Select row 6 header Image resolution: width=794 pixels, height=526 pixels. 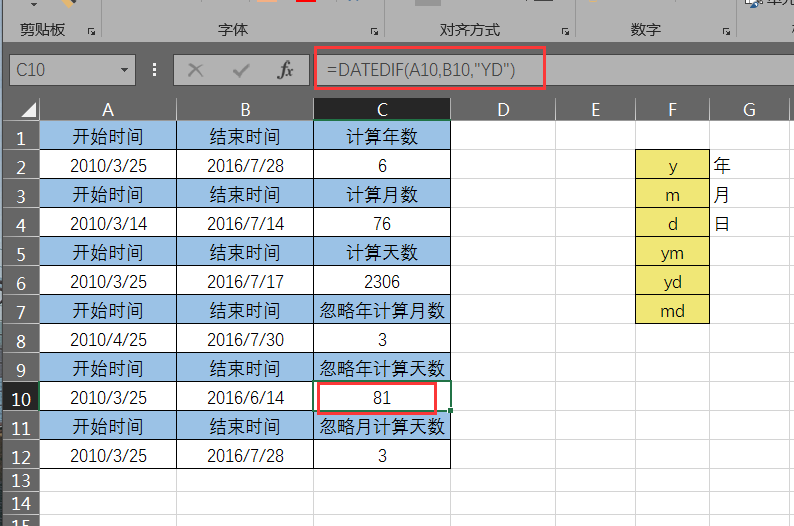coord(21,283)
